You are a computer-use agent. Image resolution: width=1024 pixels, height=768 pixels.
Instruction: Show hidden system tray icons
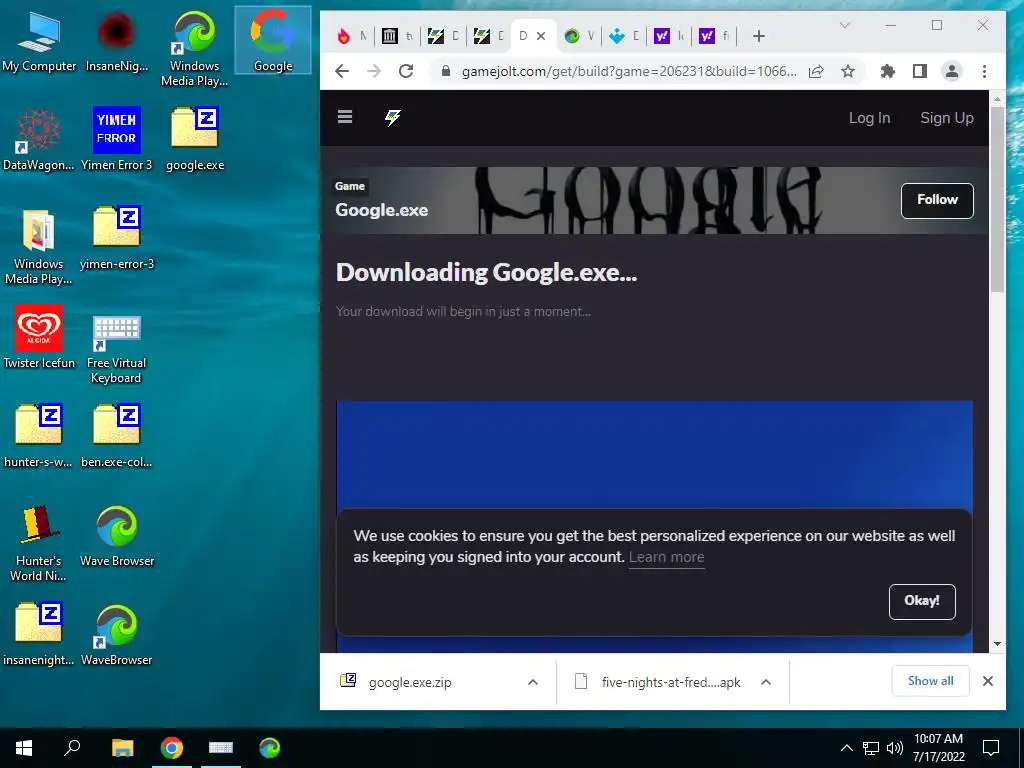click(x=846, y=748)
